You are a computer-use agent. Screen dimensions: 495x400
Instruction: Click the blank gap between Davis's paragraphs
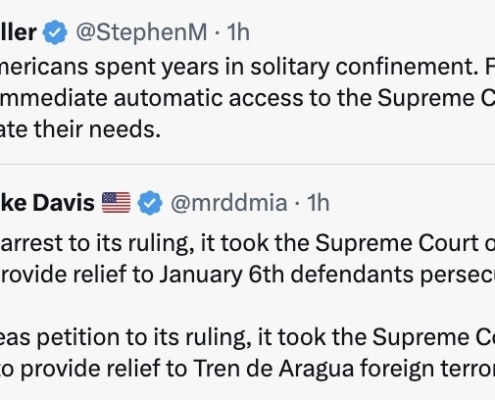pos(247,306)
